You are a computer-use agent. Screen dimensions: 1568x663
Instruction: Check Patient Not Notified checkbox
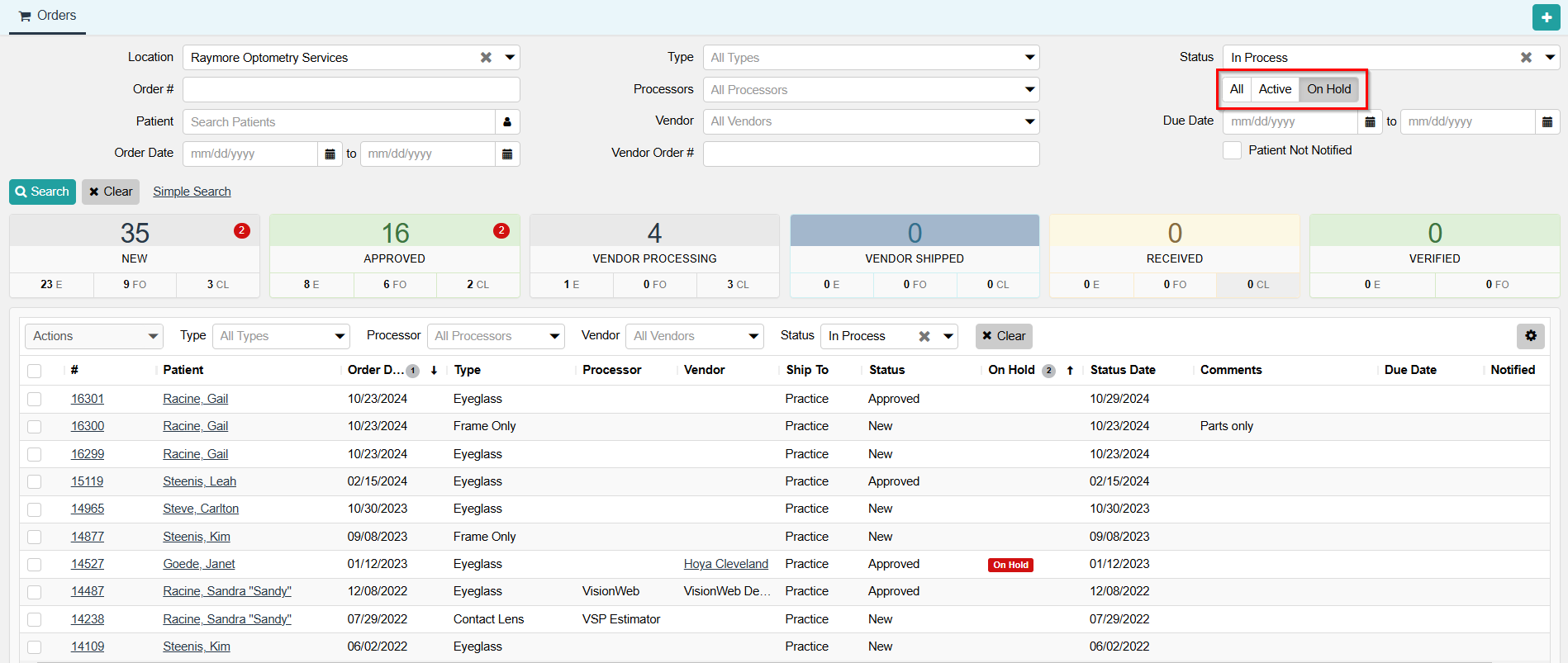1232,150
